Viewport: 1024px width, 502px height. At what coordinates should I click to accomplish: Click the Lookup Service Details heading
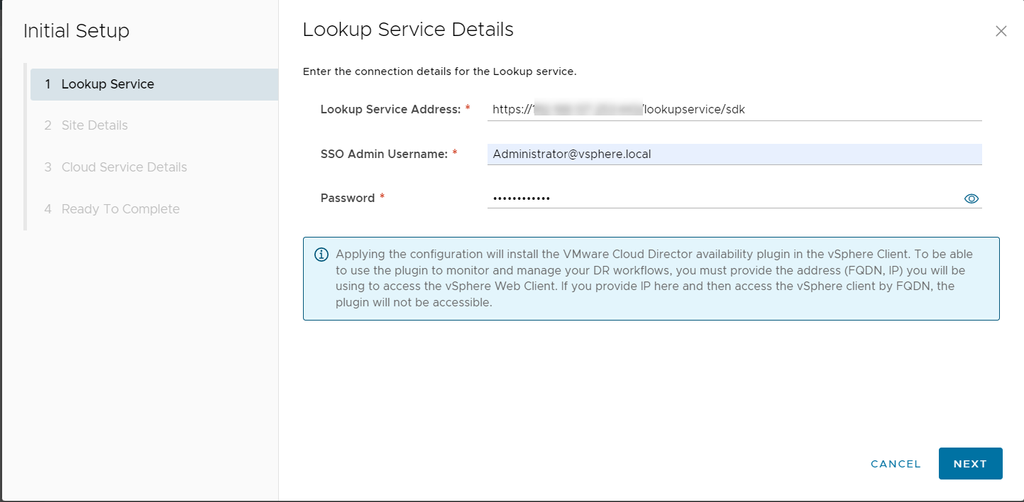coord(408,30)
